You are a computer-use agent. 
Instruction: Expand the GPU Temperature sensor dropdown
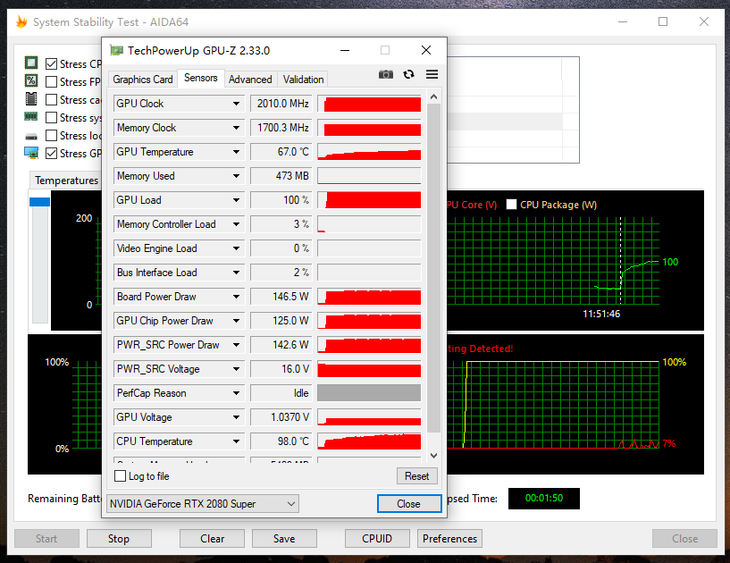237,152
